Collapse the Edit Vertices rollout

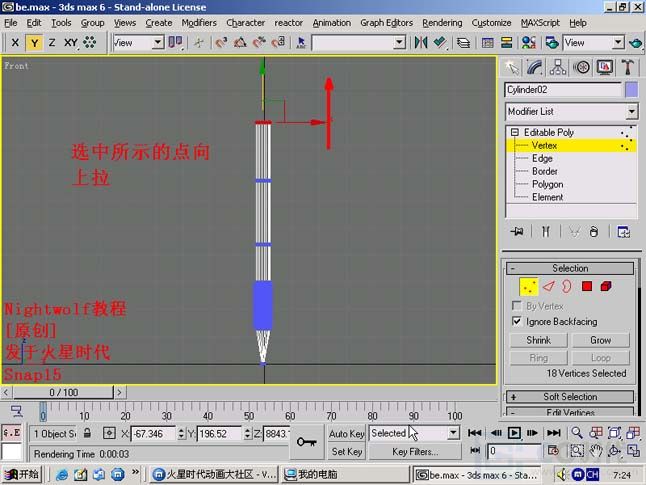pyautogui.click(x=570, y=412)
